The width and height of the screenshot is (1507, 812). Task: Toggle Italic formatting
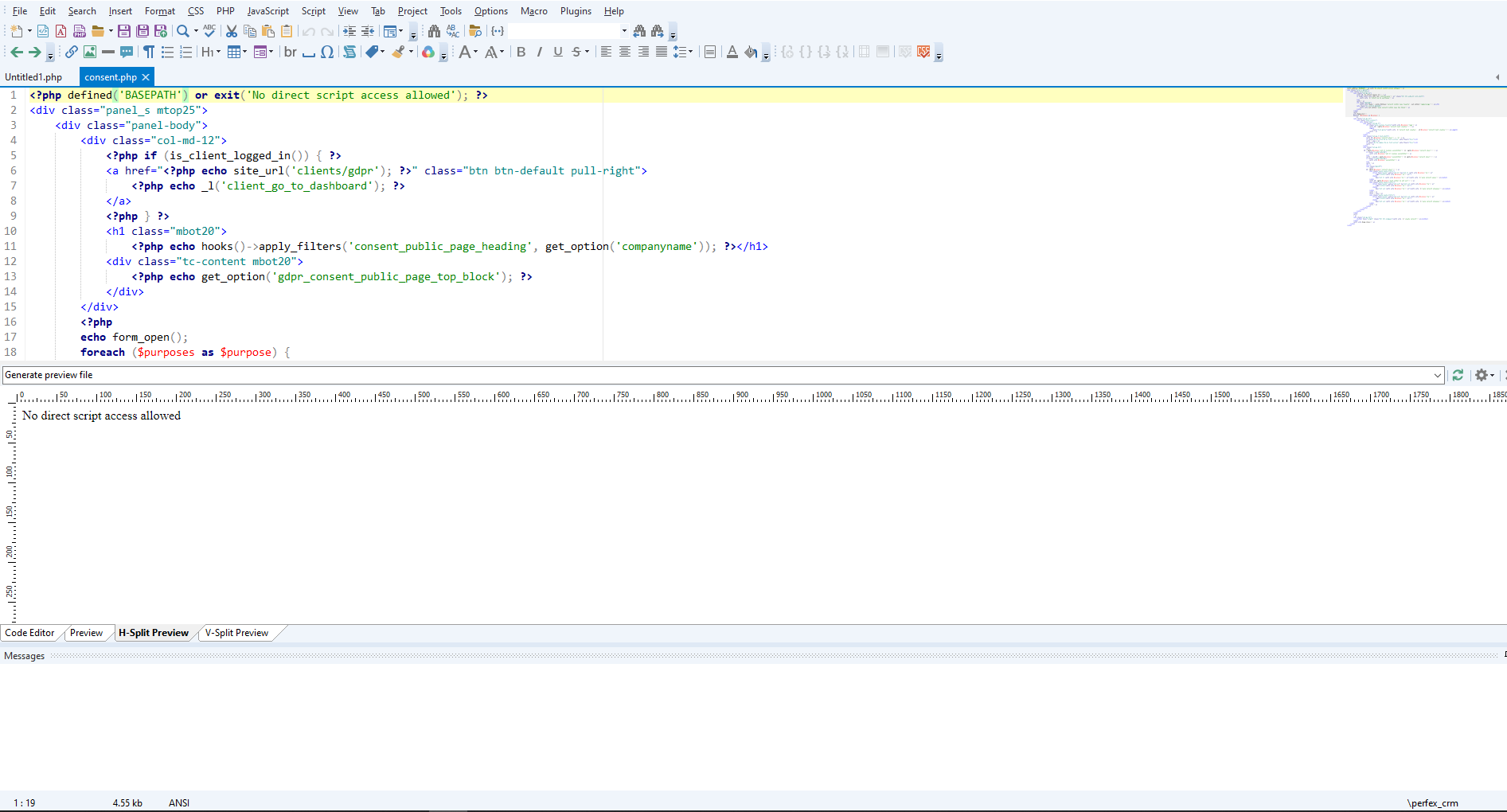540,53
